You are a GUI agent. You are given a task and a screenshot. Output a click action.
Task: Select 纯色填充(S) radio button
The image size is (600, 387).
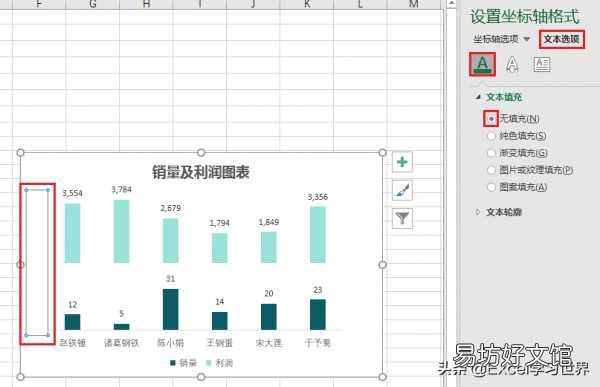[x=491, y=136]
